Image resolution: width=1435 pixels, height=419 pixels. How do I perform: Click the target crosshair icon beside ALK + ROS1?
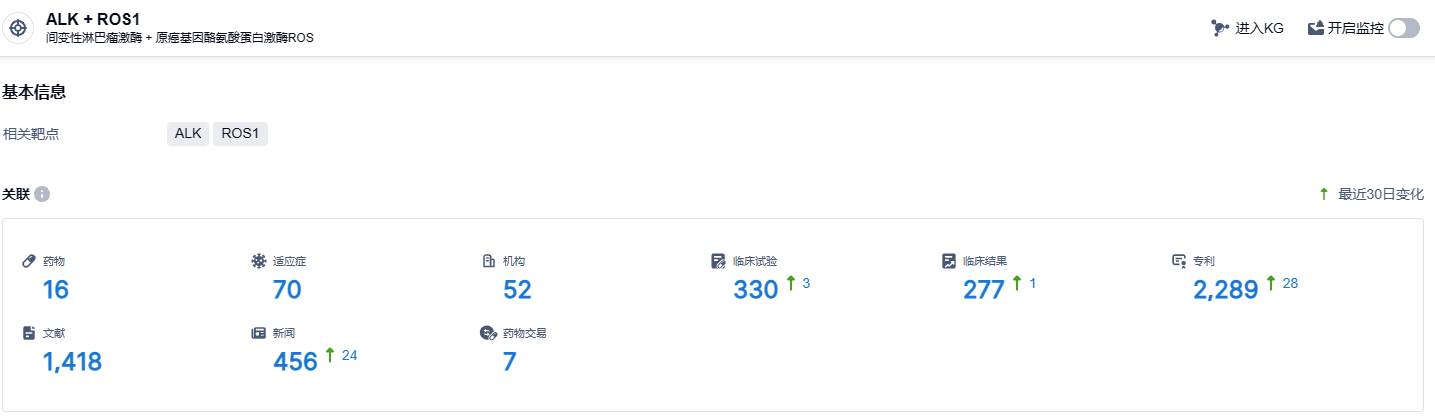[18, 28]
